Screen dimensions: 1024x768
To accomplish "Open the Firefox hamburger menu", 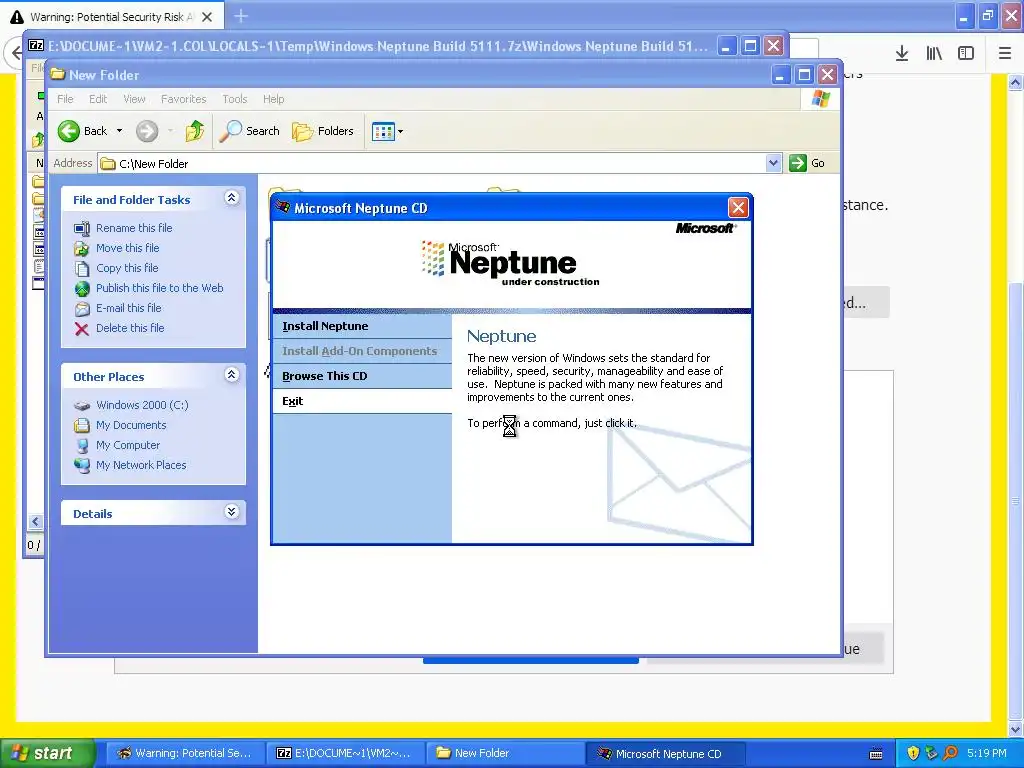I will 1005,53.
